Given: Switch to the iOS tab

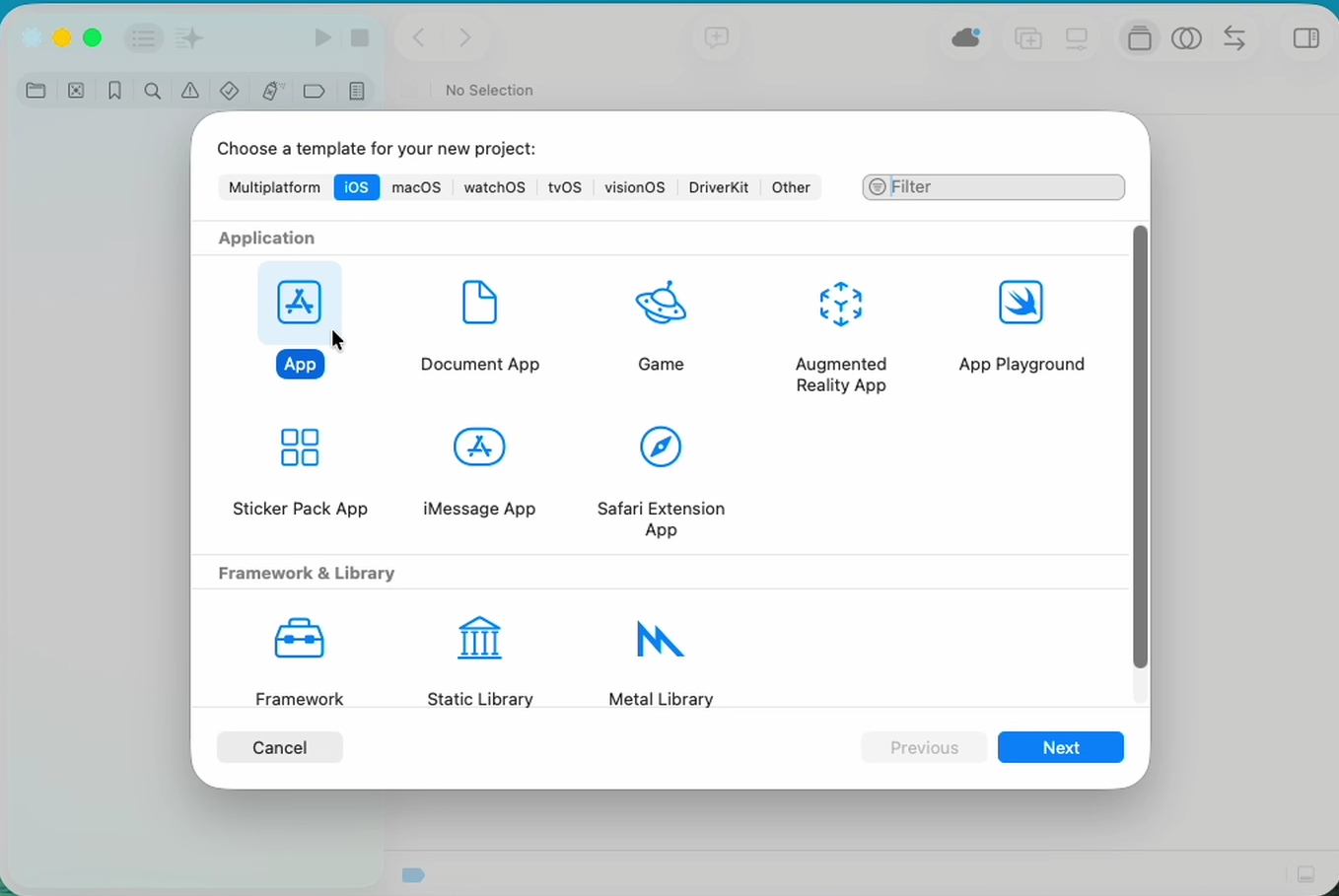Looking at the screenshot, I should click(356, 187).
